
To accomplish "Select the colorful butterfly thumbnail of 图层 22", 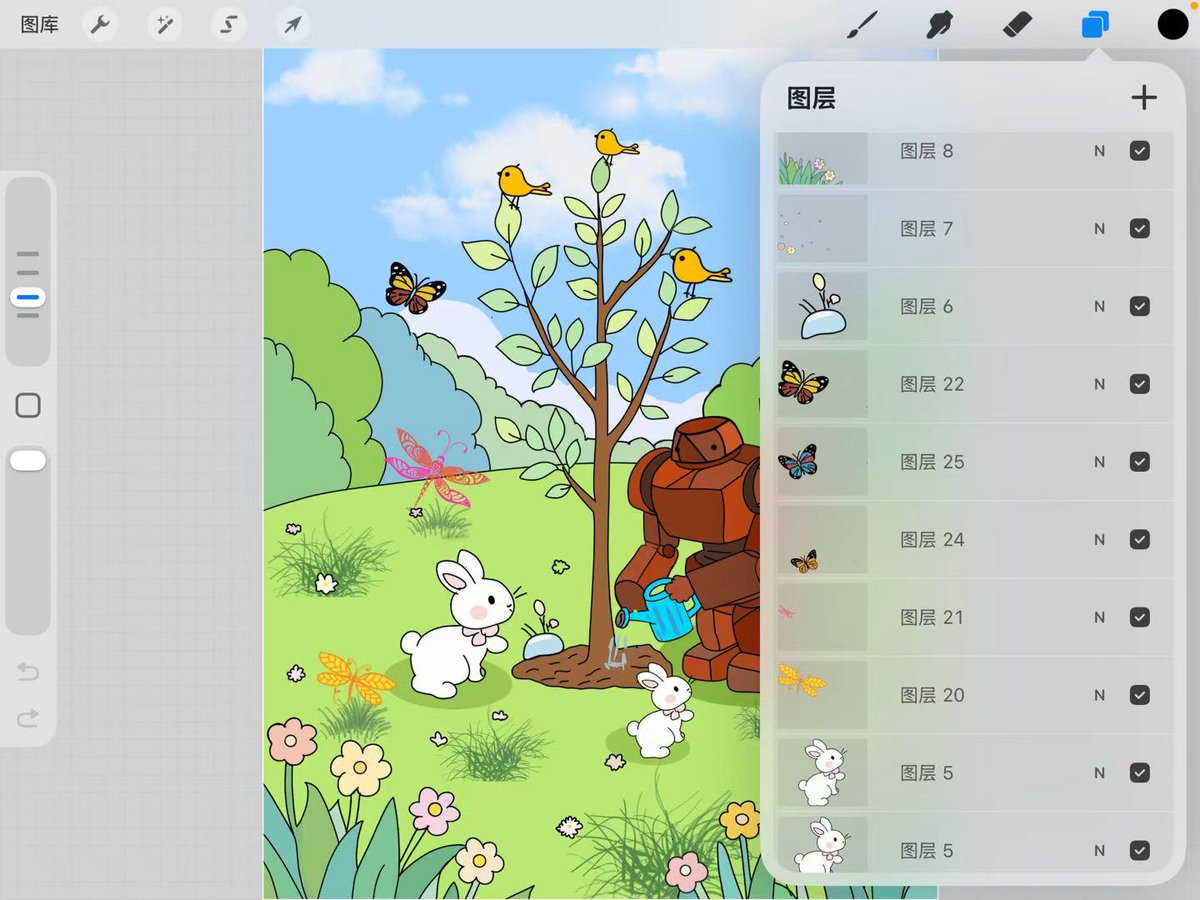I will click(x=822, y=384).
